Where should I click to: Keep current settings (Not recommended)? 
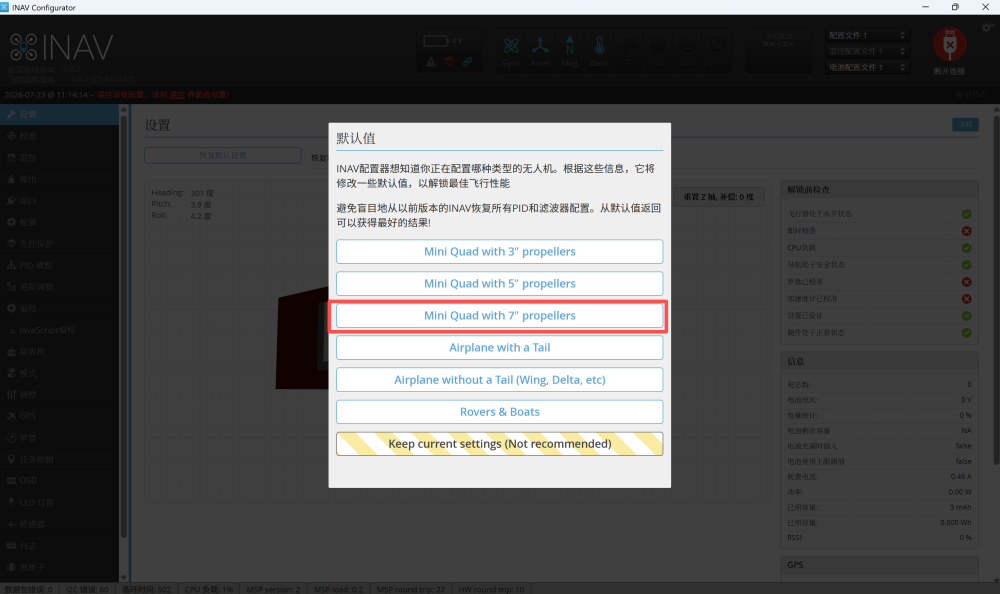pos(499,444)
